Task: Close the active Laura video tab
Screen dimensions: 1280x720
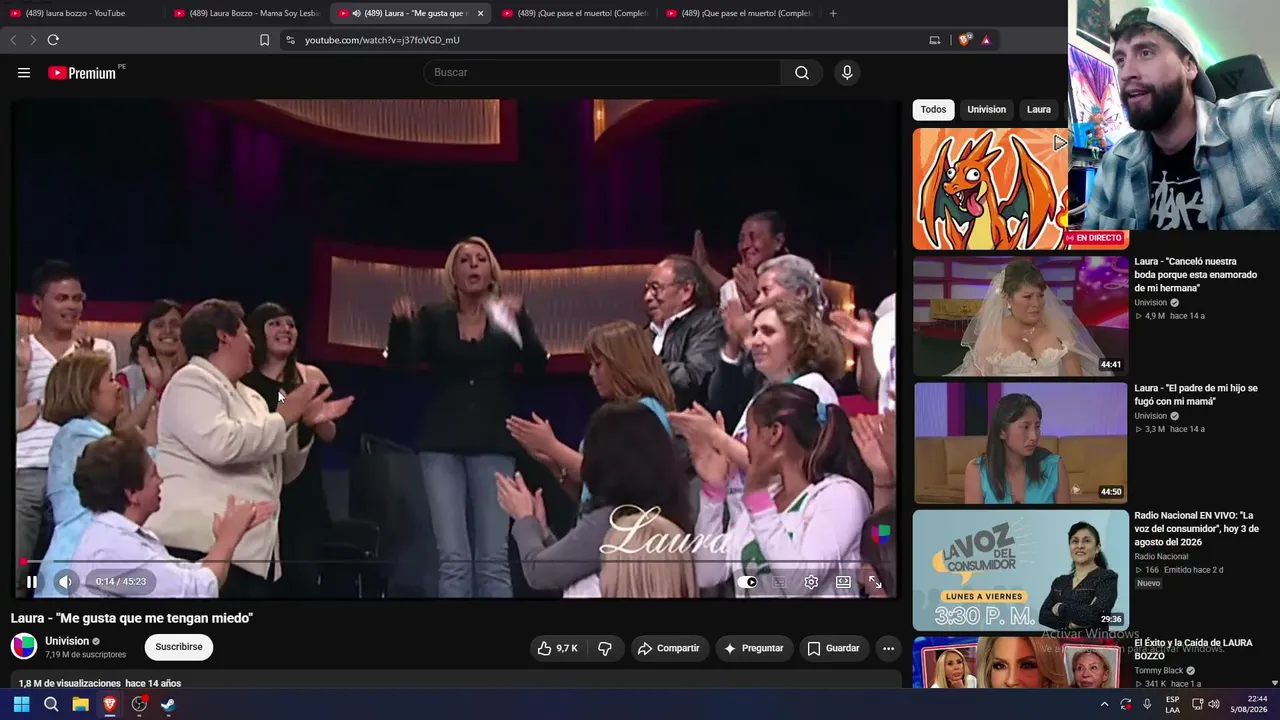Action: coord(481,13)
